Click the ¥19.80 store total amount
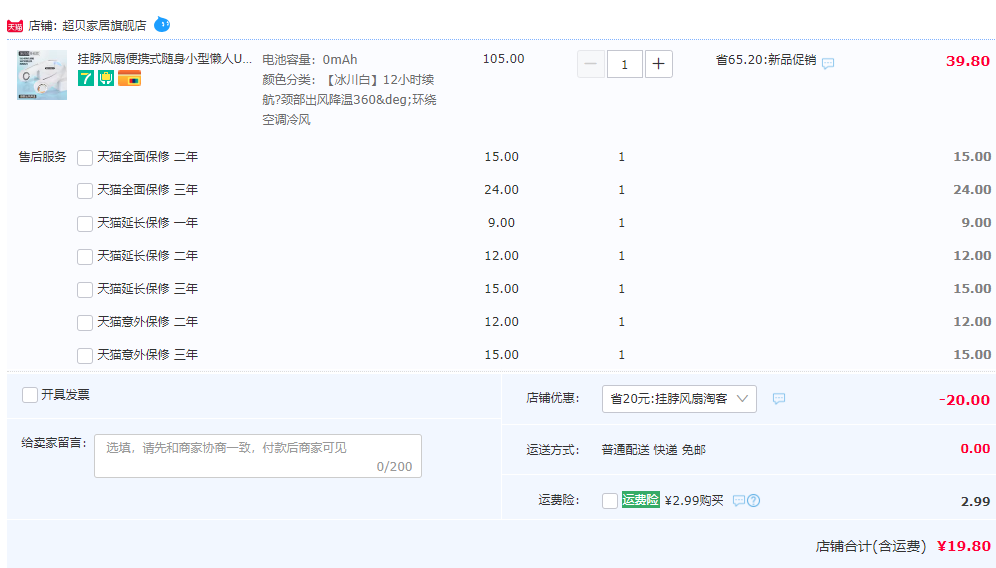996x568 pixels. point(964,546)
